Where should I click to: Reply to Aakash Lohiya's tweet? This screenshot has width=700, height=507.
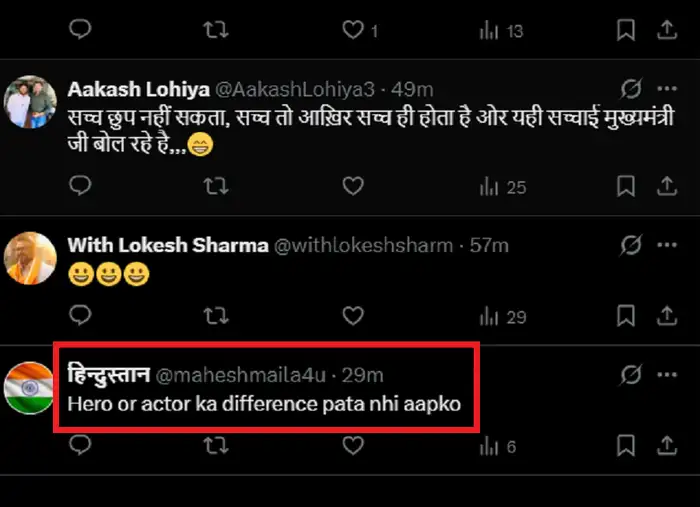[x=82, y=186]
